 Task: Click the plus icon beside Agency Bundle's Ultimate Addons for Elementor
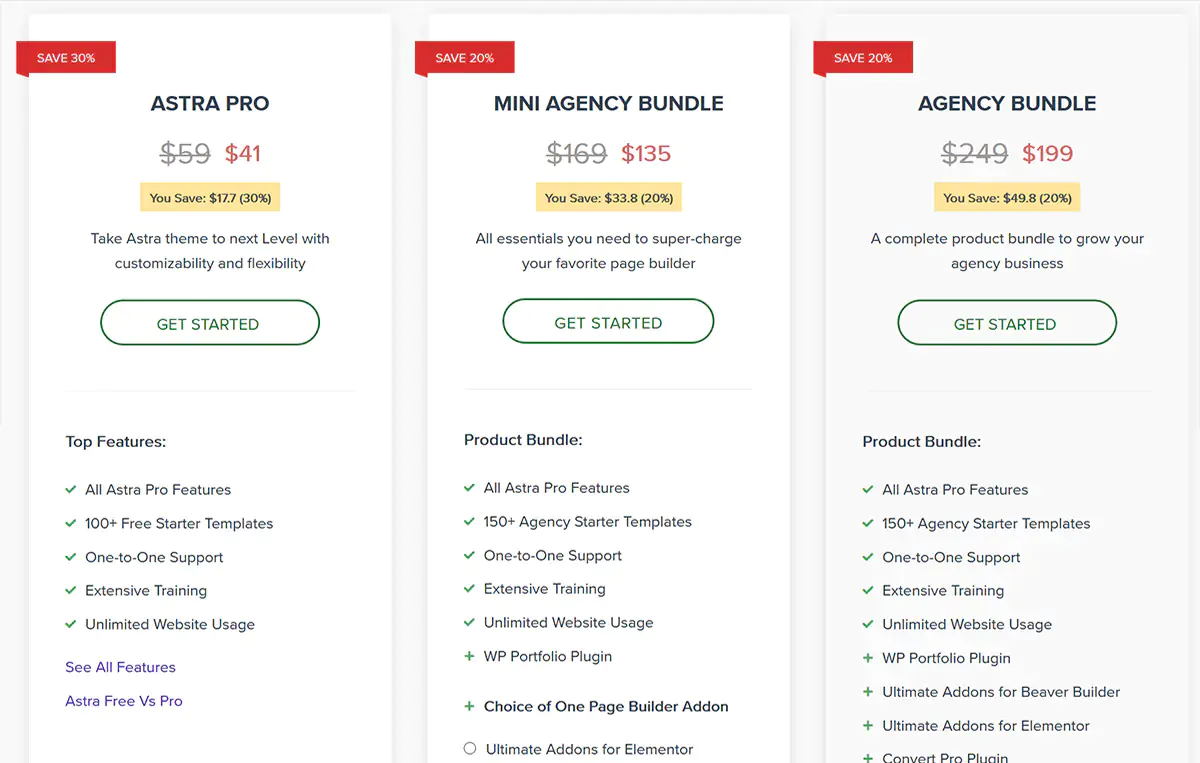pos(868,726)
